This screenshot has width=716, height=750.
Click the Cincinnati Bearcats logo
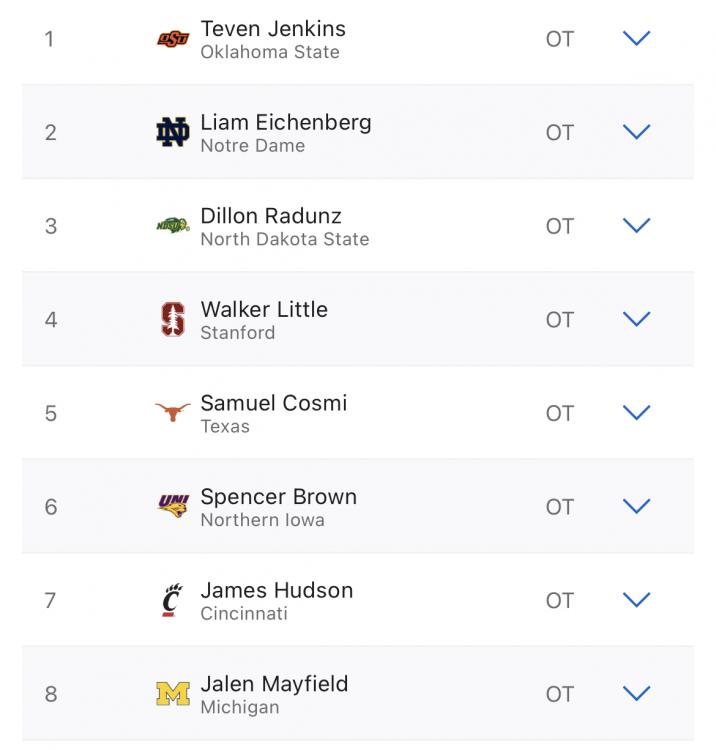point(173,600)
